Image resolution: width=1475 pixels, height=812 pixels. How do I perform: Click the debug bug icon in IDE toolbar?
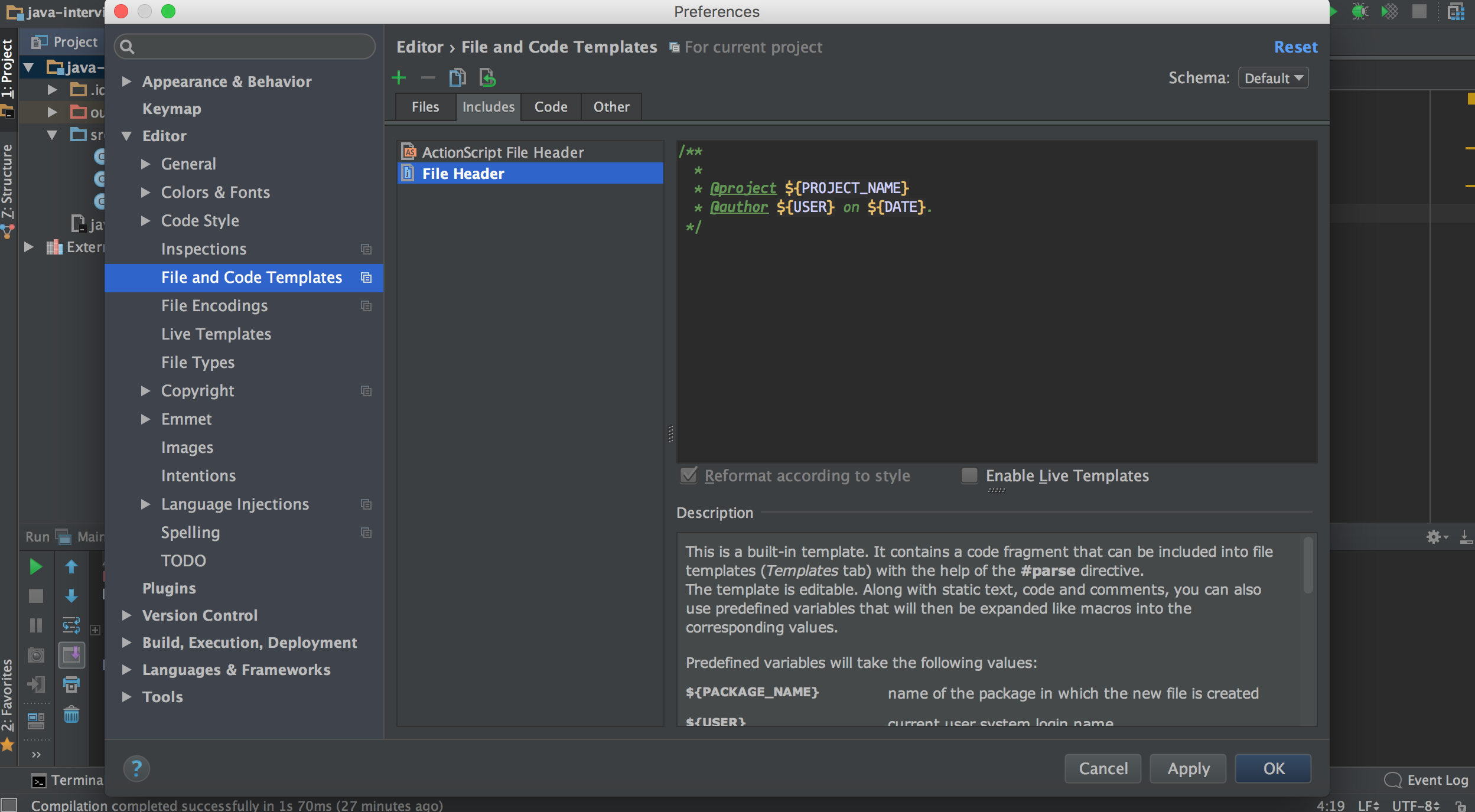click(x=1360, y=11)
